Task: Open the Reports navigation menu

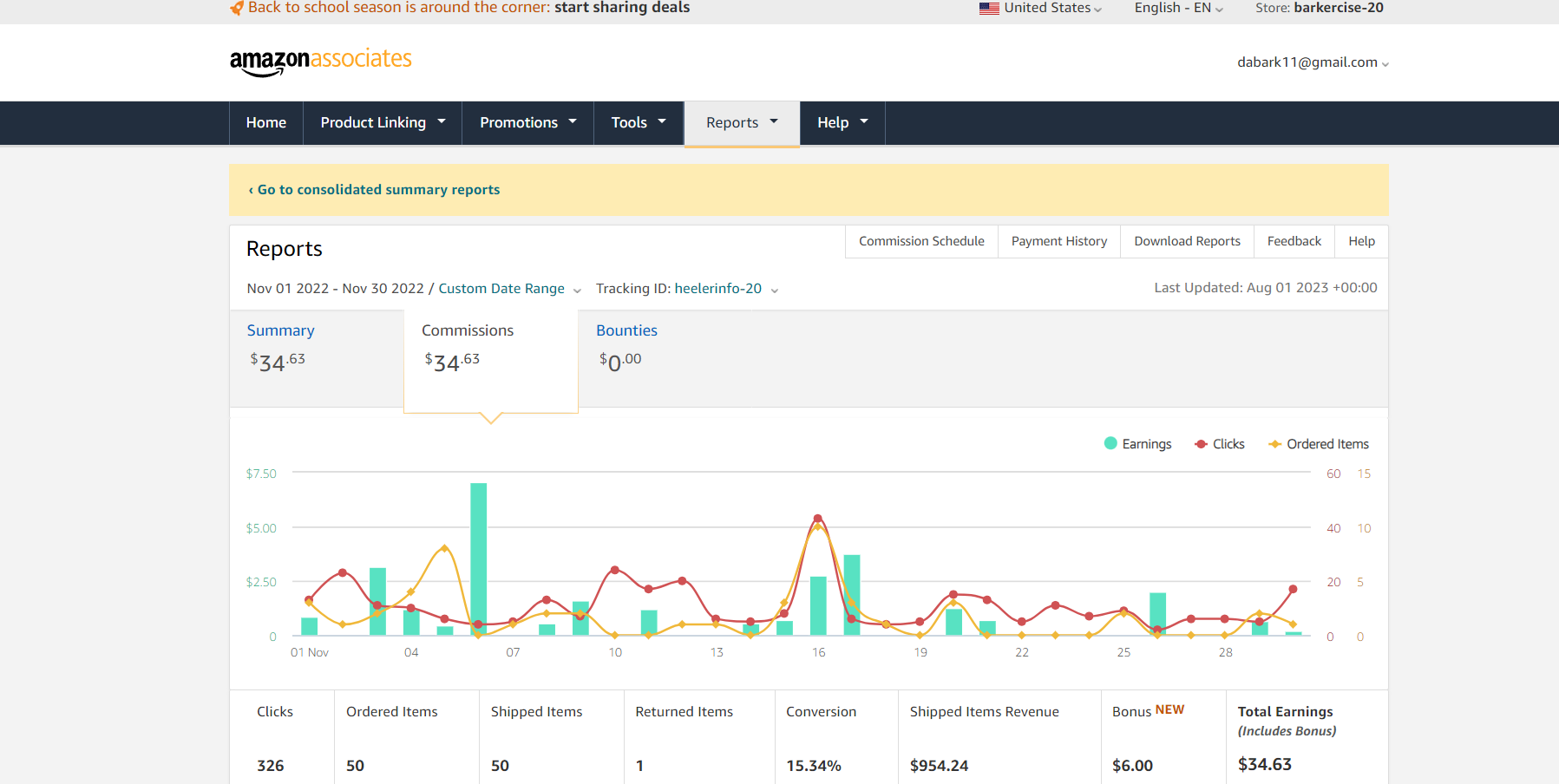Action: 742,122
